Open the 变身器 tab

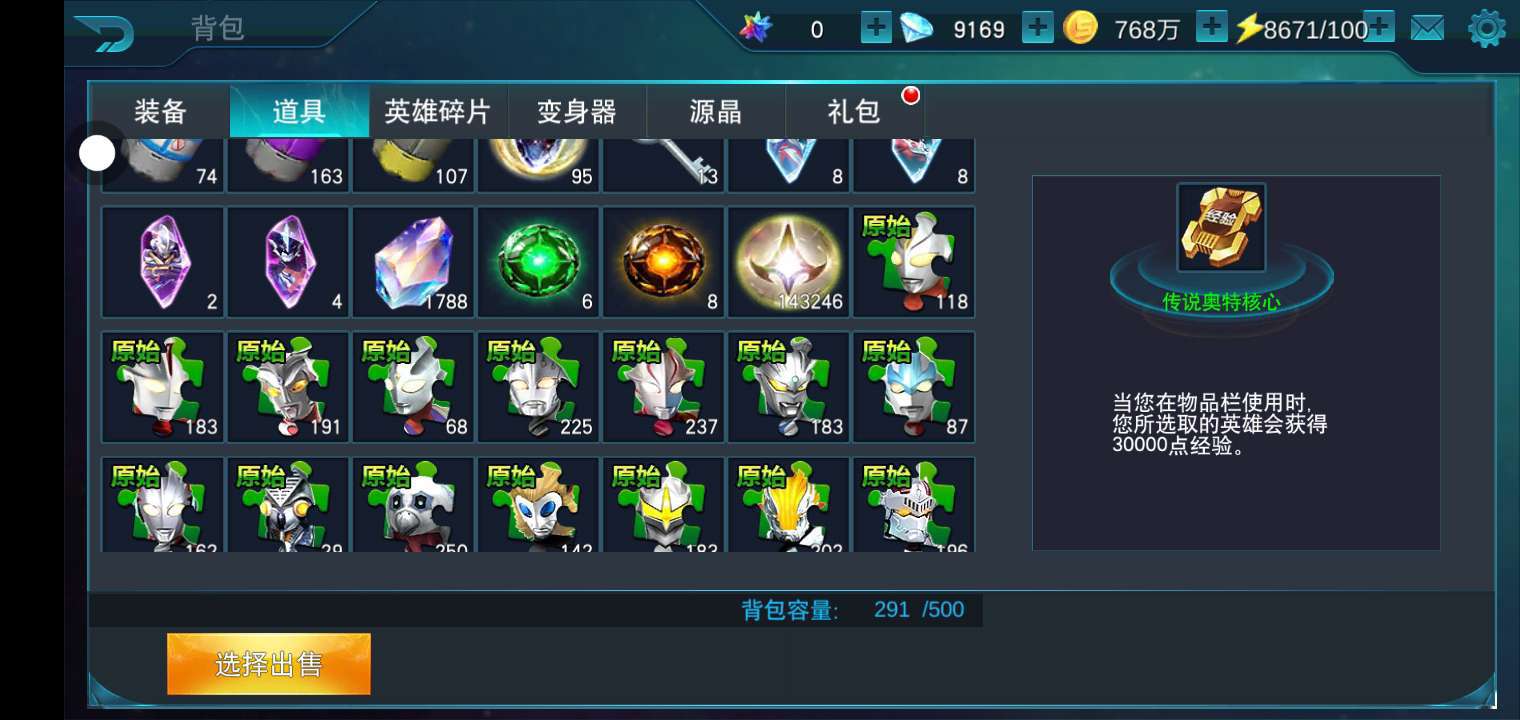coord(577,111)
